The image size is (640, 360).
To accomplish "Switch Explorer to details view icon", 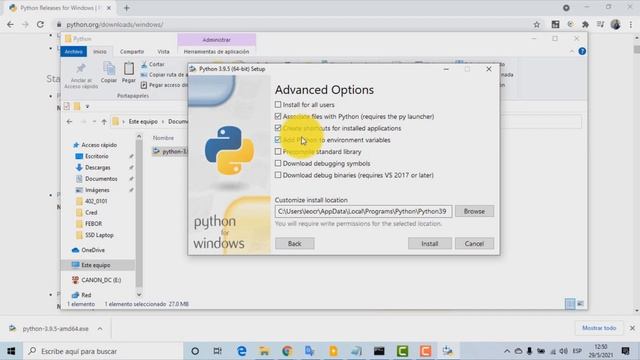I will tap(570, 304).
